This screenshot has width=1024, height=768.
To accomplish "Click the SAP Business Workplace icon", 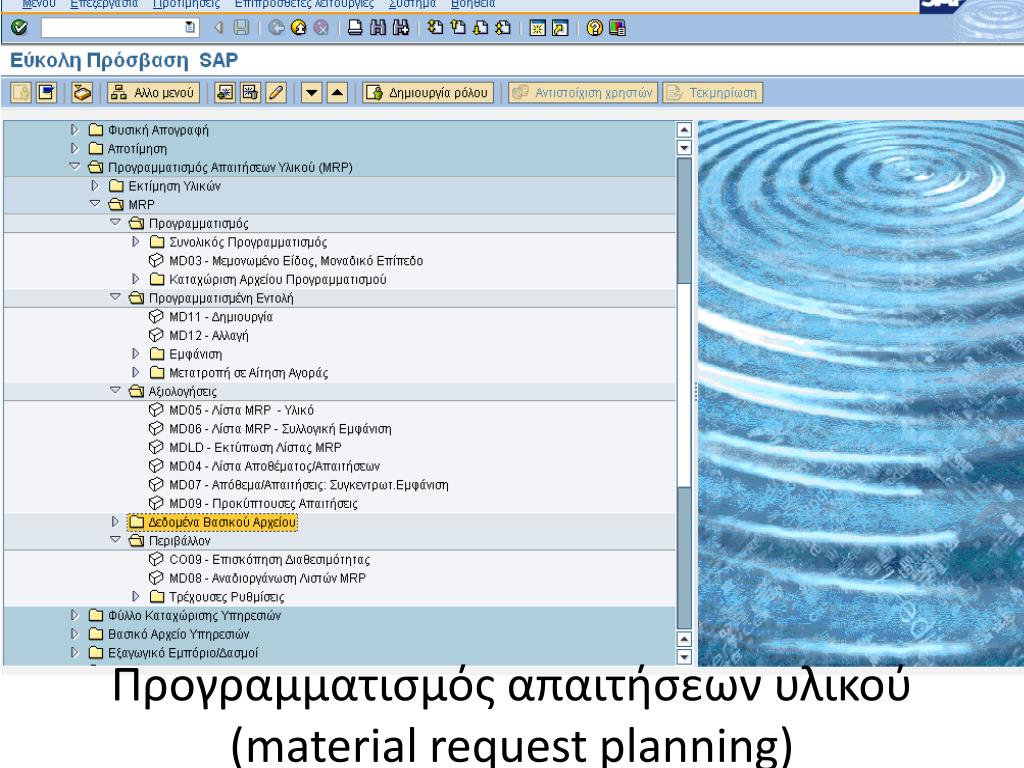I will (82, 92).
